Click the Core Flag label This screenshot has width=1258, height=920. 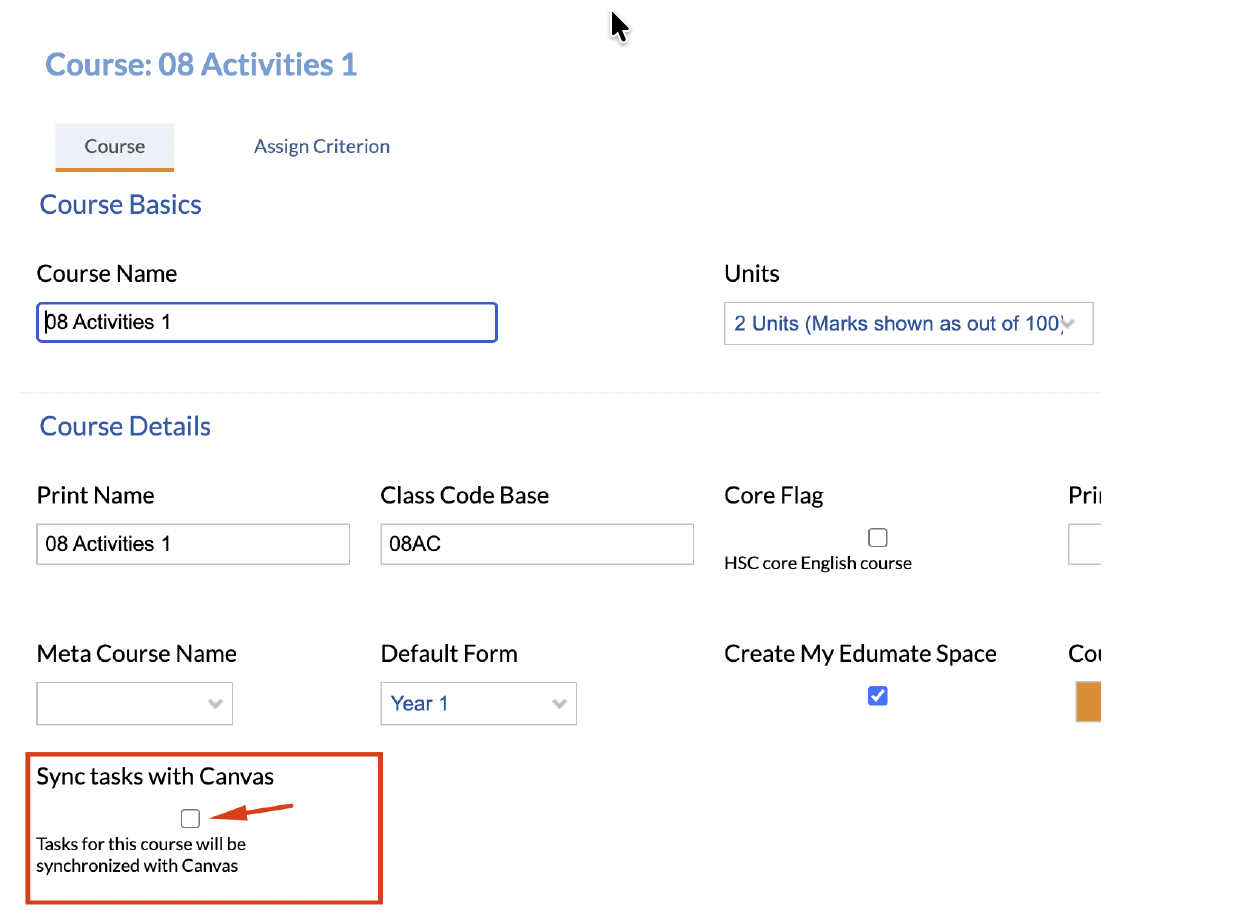(x=774, y=496)
